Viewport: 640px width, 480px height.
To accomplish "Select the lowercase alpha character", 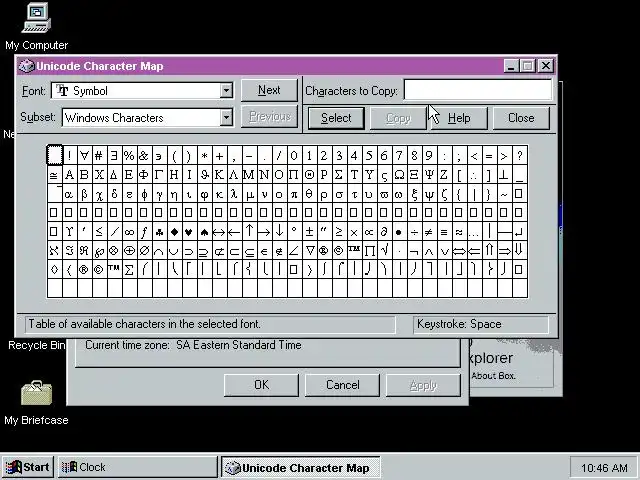I will click(69, 194).
